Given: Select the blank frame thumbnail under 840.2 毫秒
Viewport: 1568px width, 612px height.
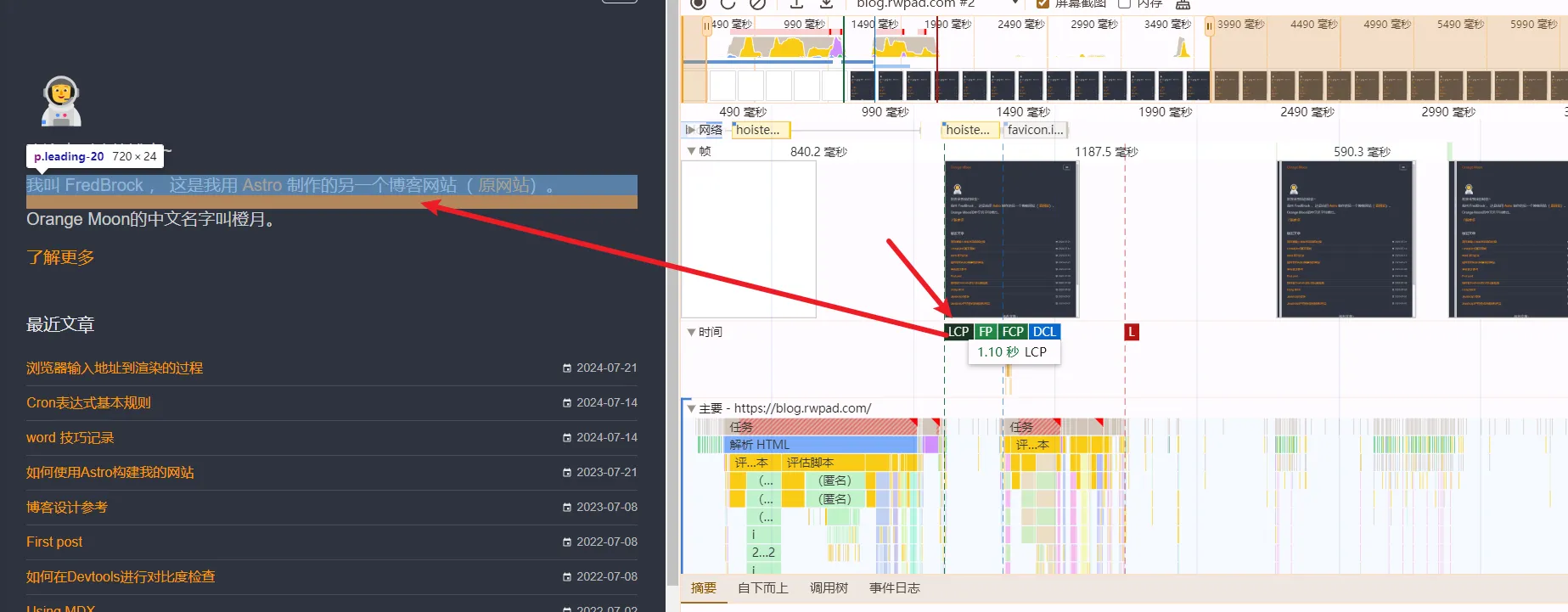Looking at the screenshot, I should [x=748, y=239].
